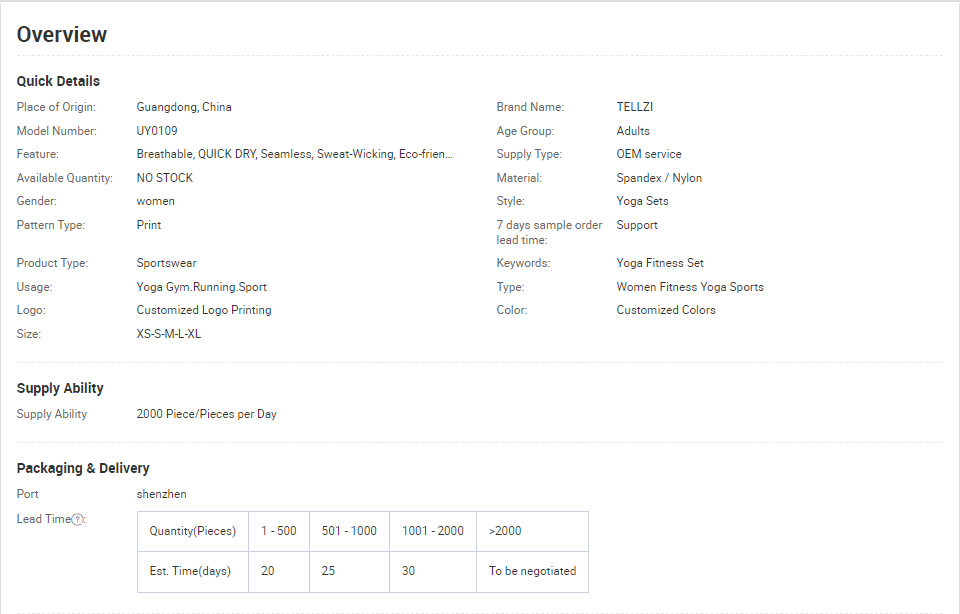Viewport: 960px width, 614px height.
Task: Click the Customized Colors value
Action: point(665,310)
